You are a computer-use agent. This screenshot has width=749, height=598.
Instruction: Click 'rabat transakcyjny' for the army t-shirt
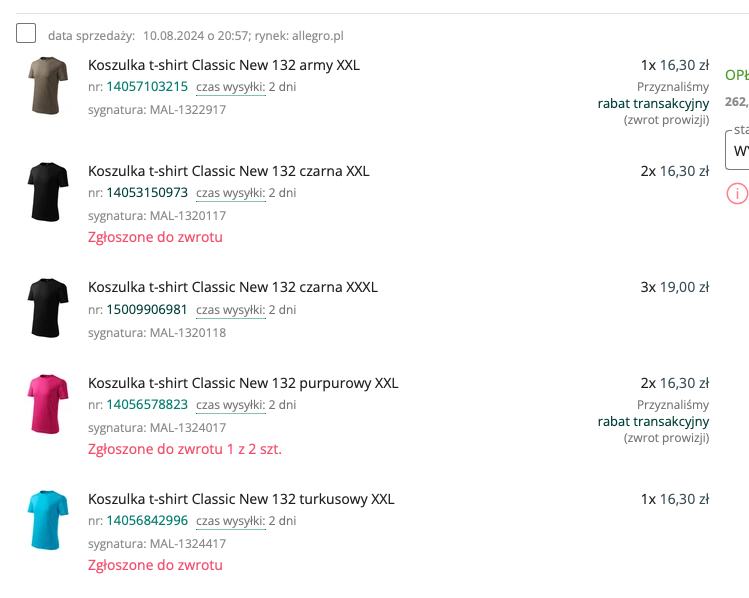[x=653, y=103]
